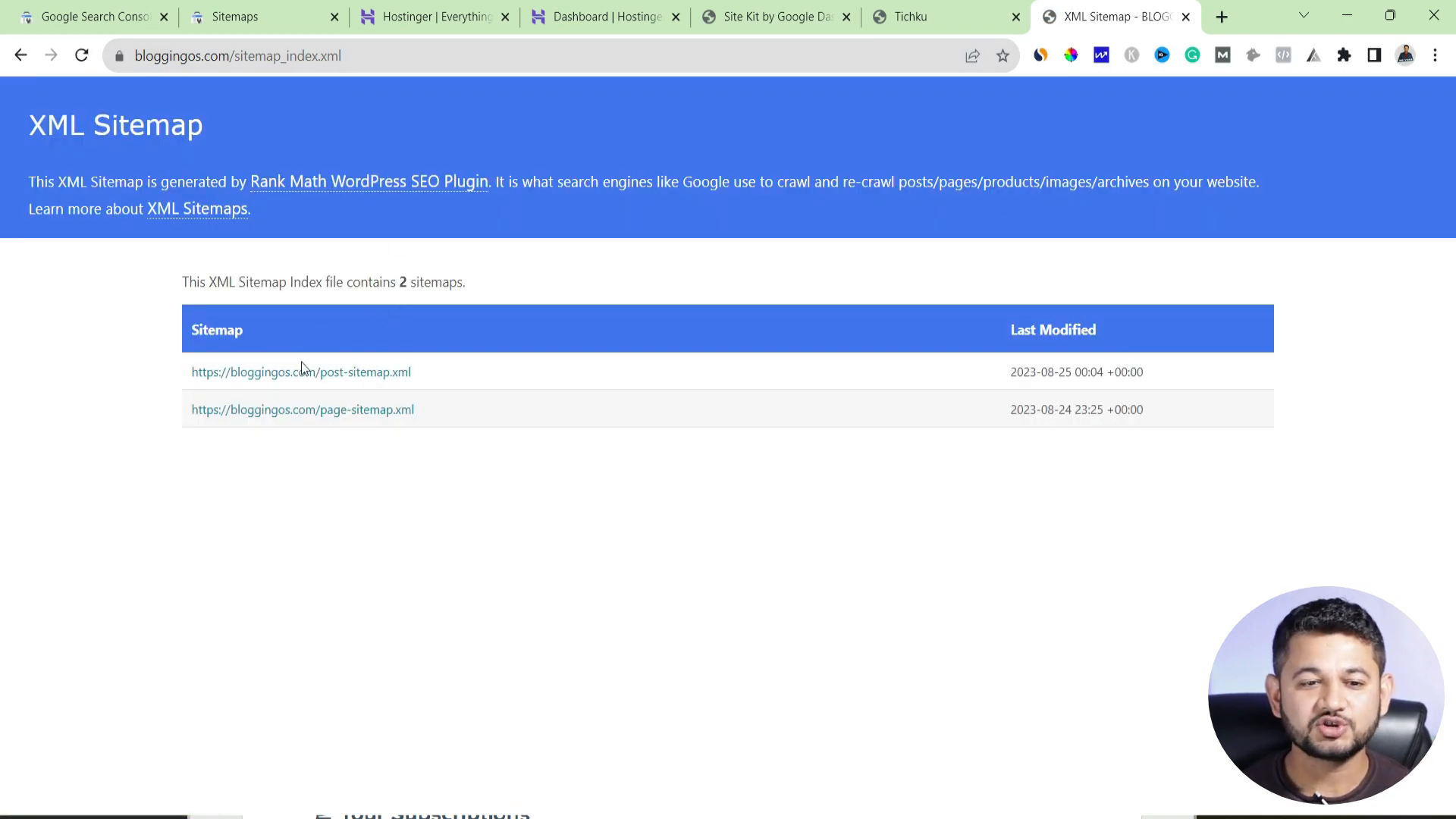The image size is (1456, 819).
Task: Open the Chrome profile avatar
Action: (1405, 55)
